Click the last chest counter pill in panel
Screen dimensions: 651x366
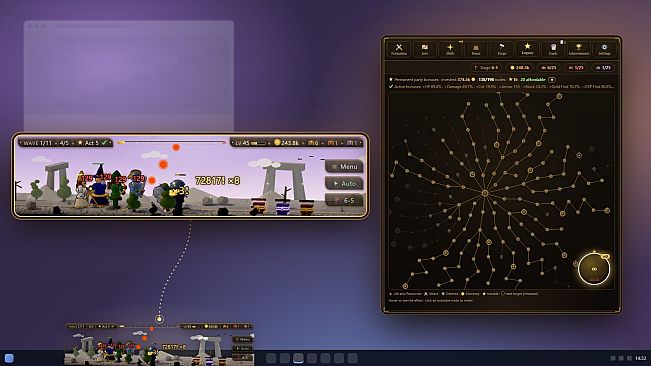click(x=603, y=68)
